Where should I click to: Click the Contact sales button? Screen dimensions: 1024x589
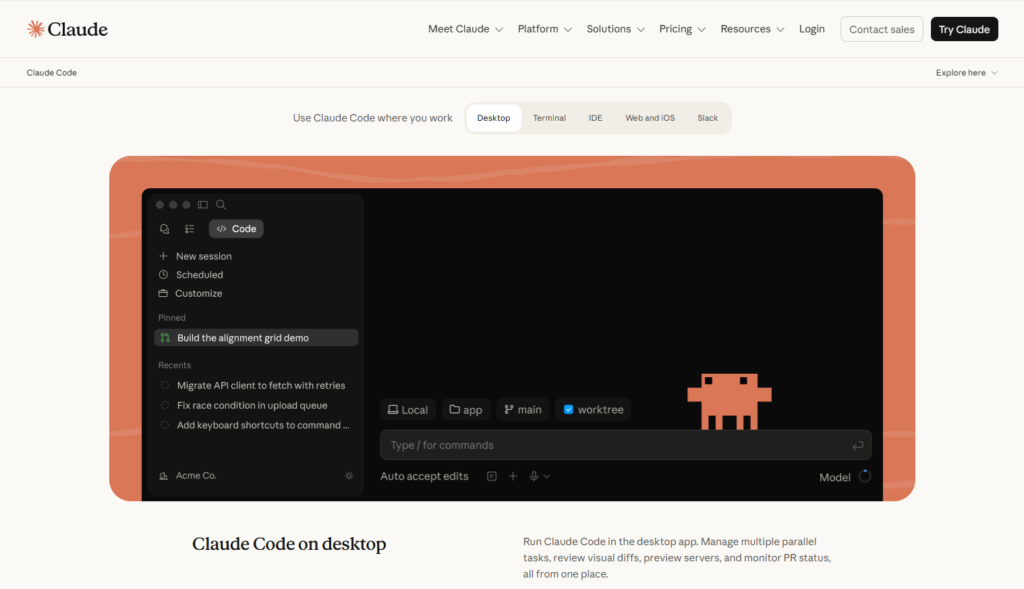882,29
